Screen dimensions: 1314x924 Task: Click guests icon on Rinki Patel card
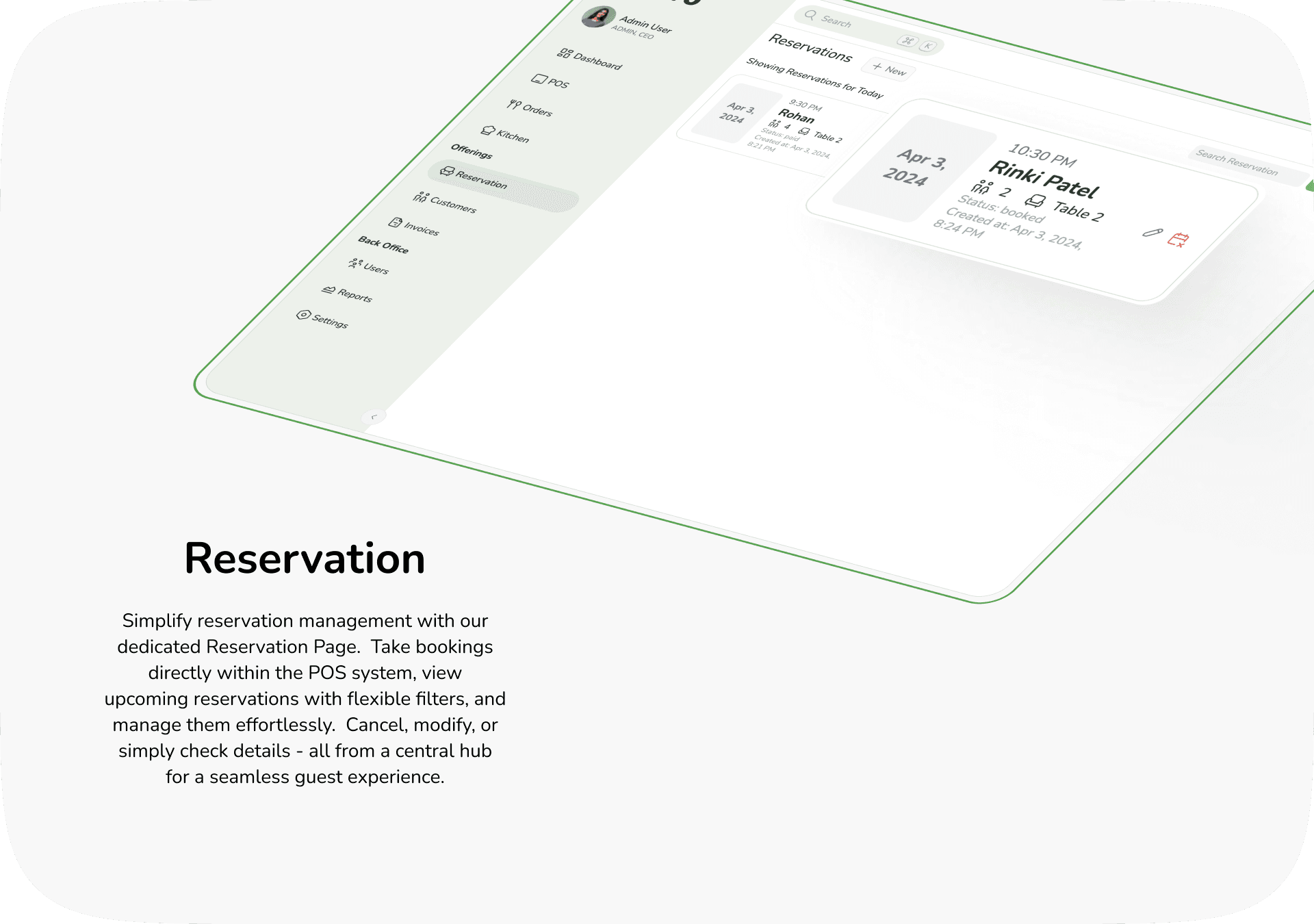[x=981, y=186]
